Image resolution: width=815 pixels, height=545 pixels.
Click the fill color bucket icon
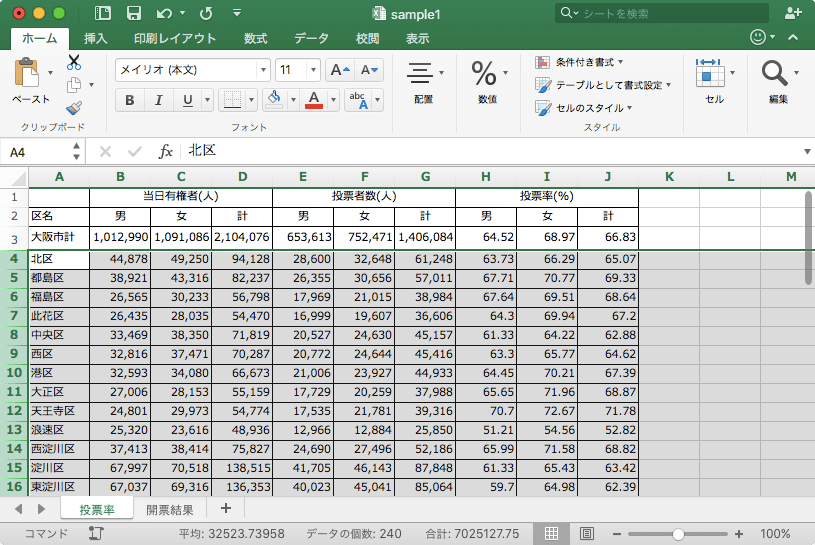click(x=274, y=100)
